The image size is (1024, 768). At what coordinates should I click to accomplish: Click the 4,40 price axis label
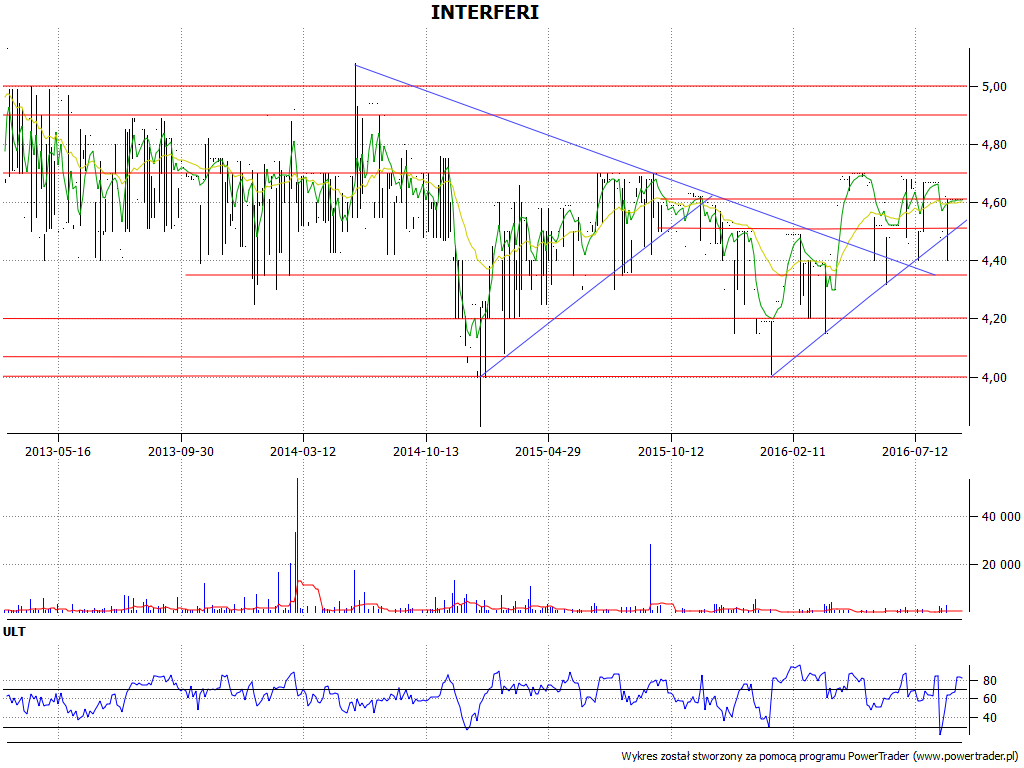point(993,261)
